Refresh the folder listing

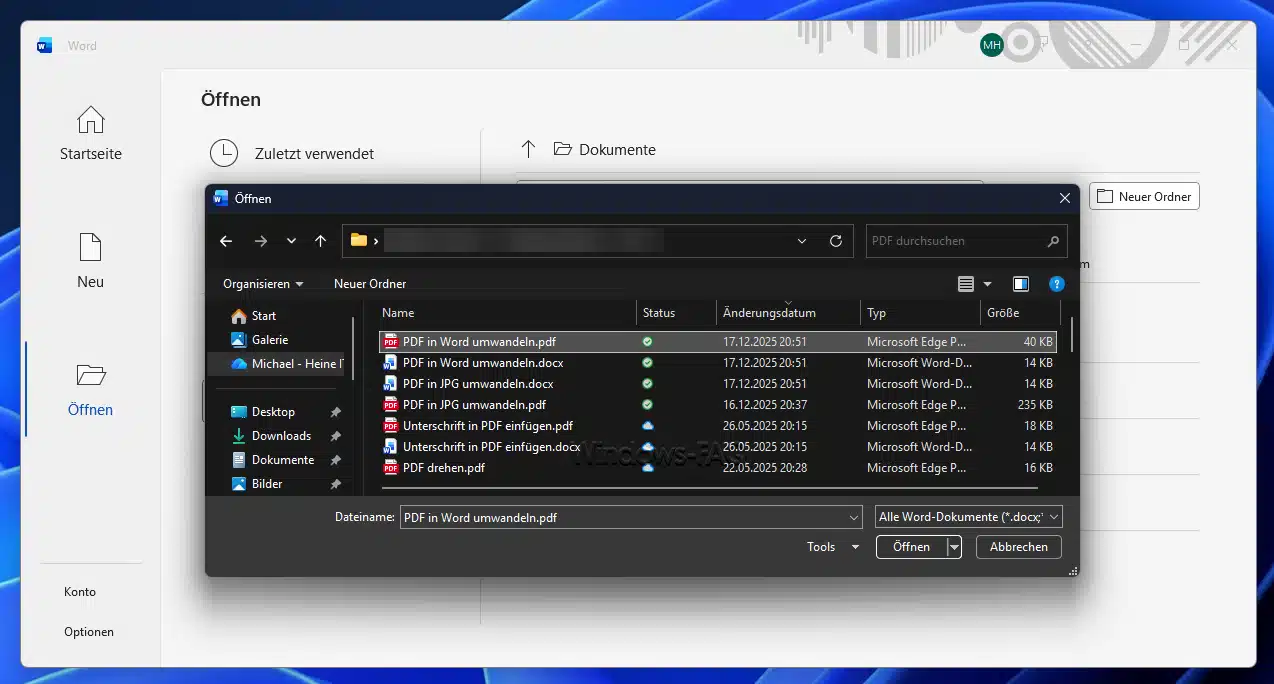pos(836,241)
